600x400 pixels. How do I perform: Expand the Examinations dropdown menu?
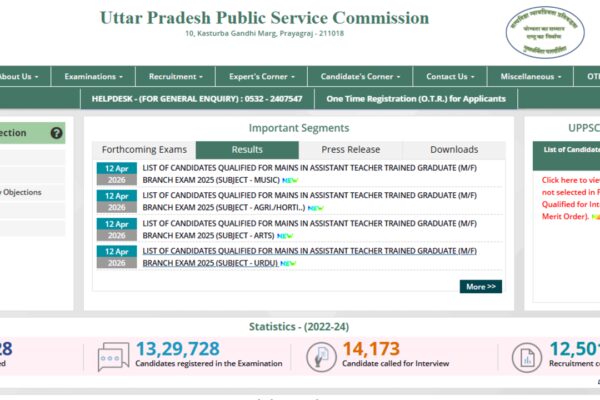(x=93, y=77)
